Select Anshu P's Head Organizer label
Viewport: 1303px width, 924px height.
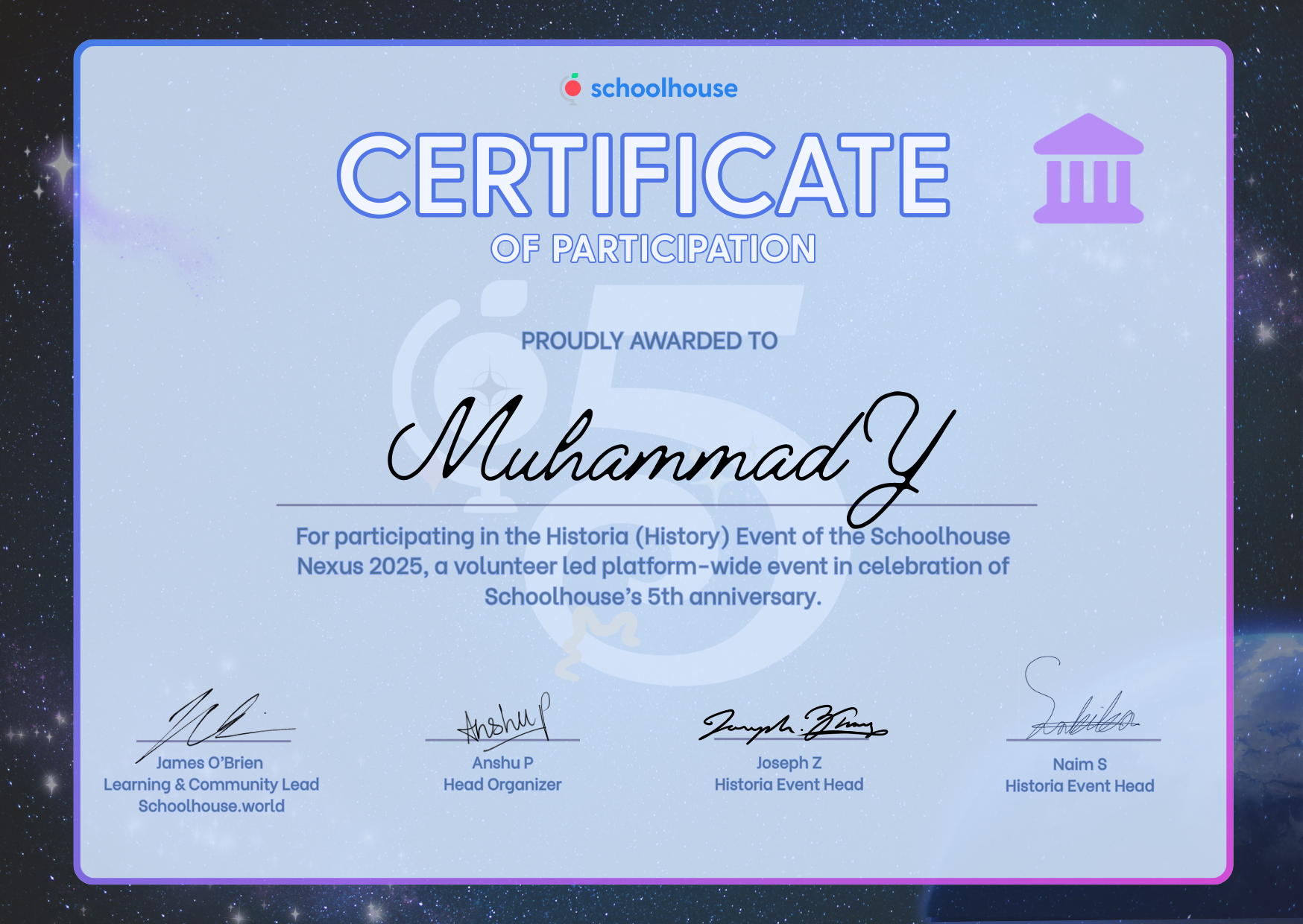502,784
